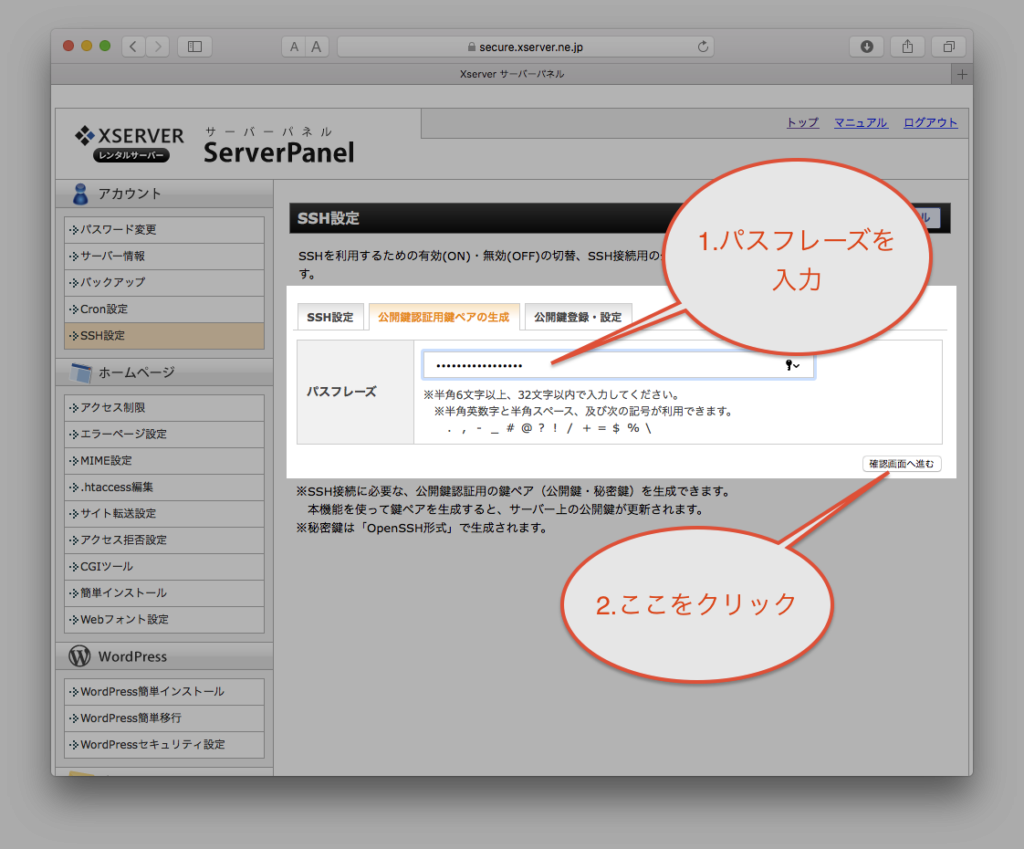
Task: Click the ServerPanel title text
Action: [x=279, y=153]
